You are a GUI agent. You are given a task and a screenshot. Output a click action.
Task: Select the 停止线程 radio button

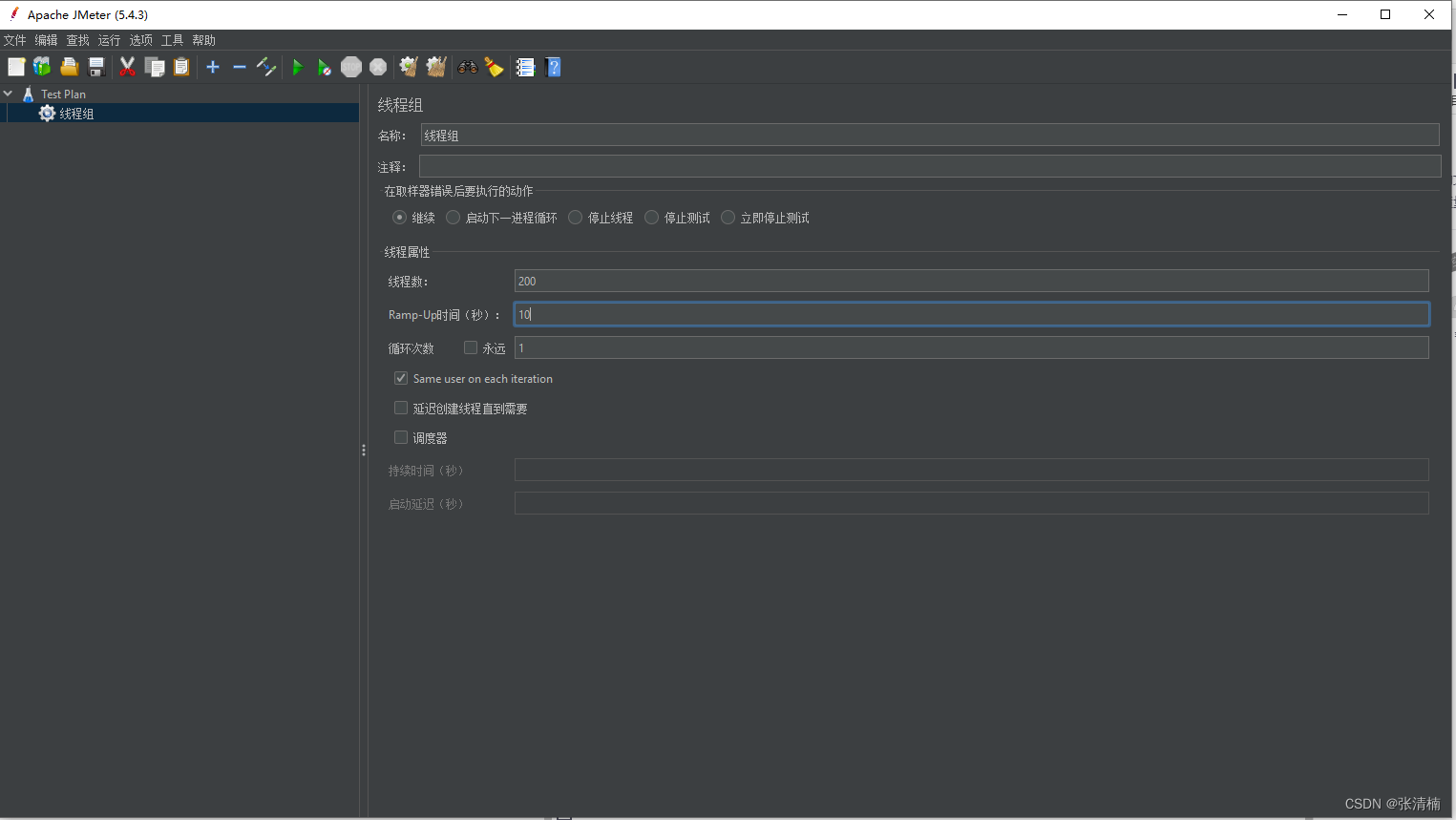(575, 218)
